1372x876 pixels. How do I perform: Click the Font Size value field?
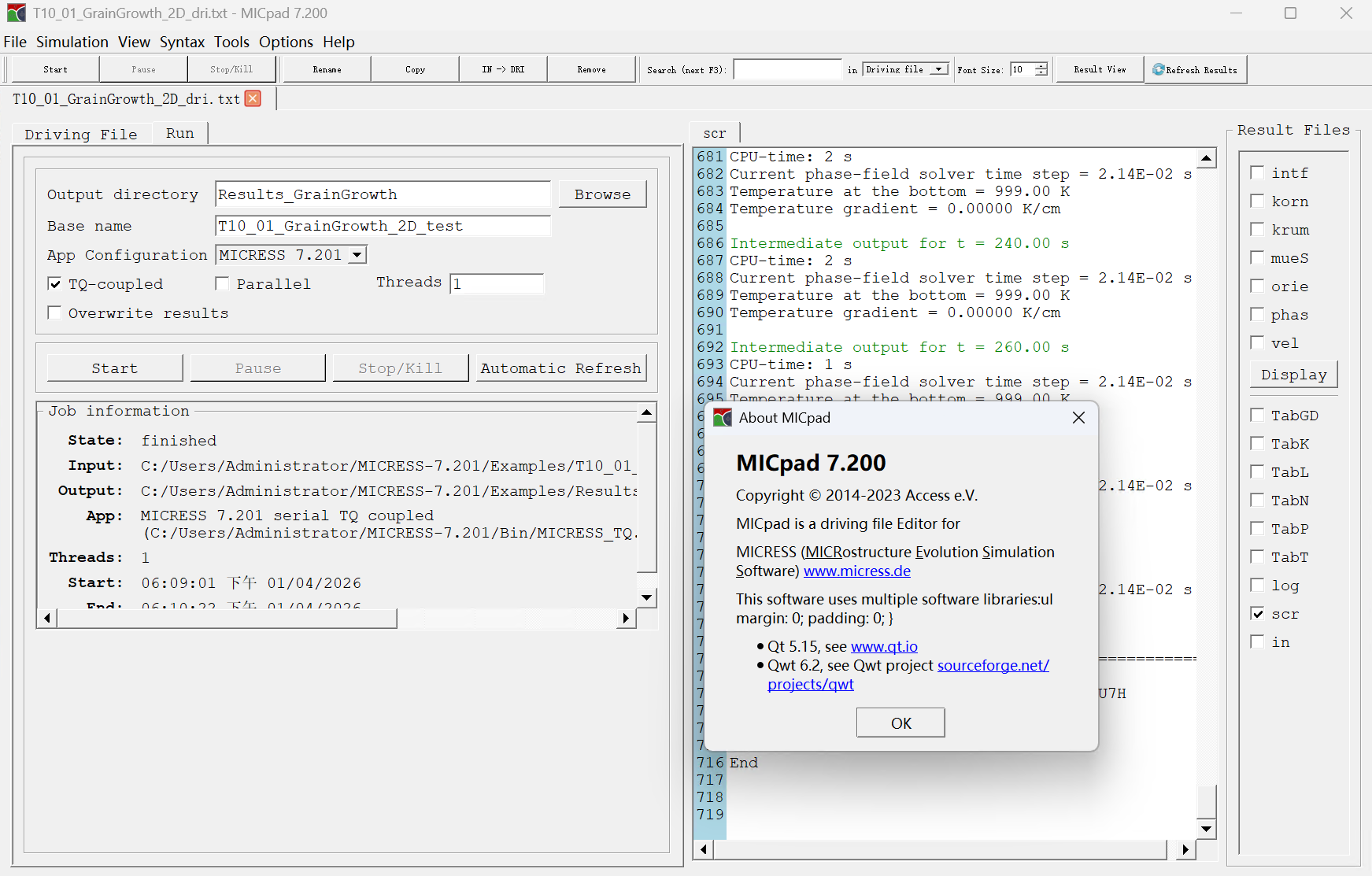[x=1023, y=69]
